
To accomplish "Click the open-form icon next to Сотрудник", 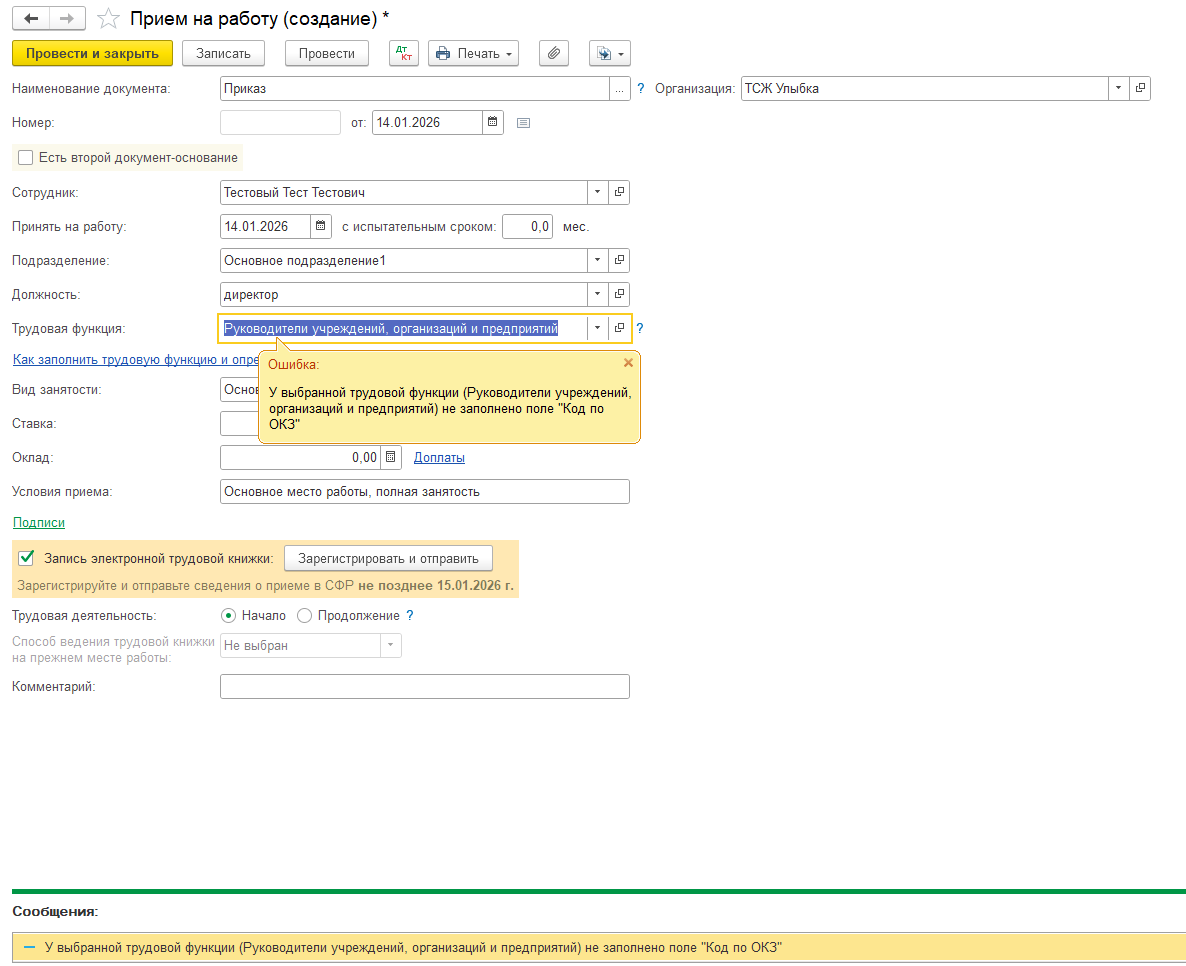I will tap(619, 192).
